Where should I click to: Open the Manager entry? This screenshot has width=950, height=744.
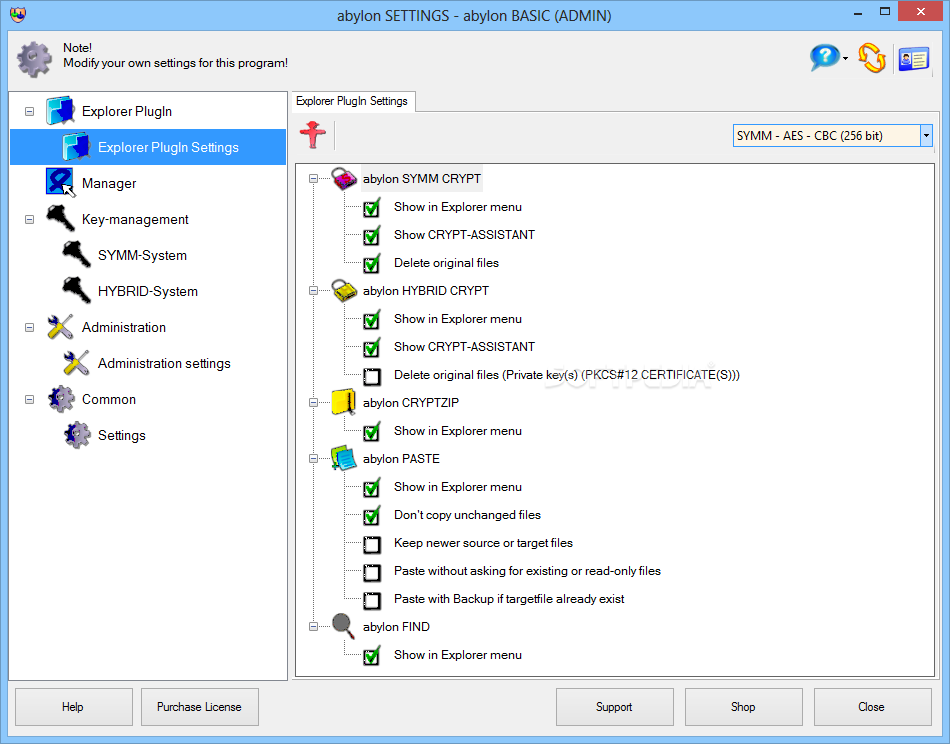pyautogui.click(x=109, y=183)
